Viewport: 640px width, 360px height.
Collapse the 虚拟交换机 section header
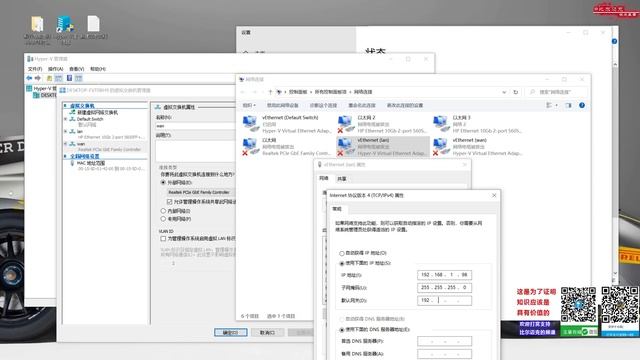[82, 106]
